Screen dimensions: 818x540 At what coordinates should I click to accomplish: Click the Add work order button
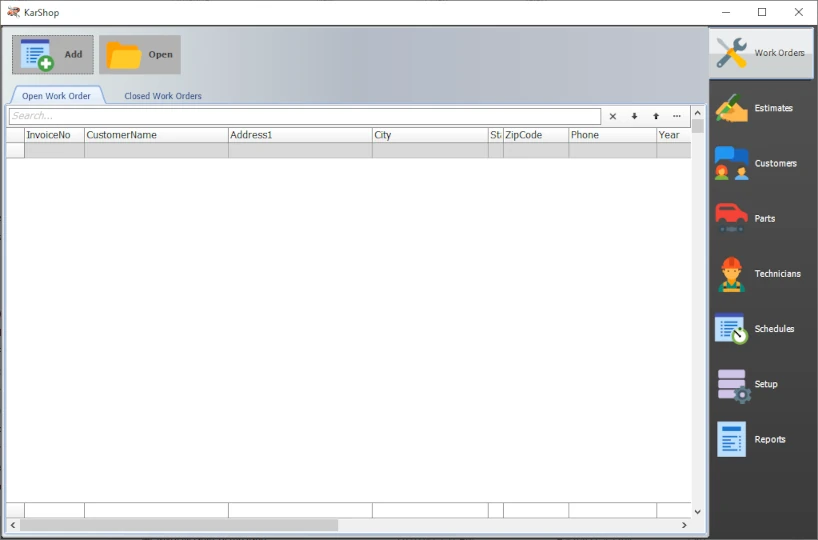pyautogui.click(x=53, y=55)
